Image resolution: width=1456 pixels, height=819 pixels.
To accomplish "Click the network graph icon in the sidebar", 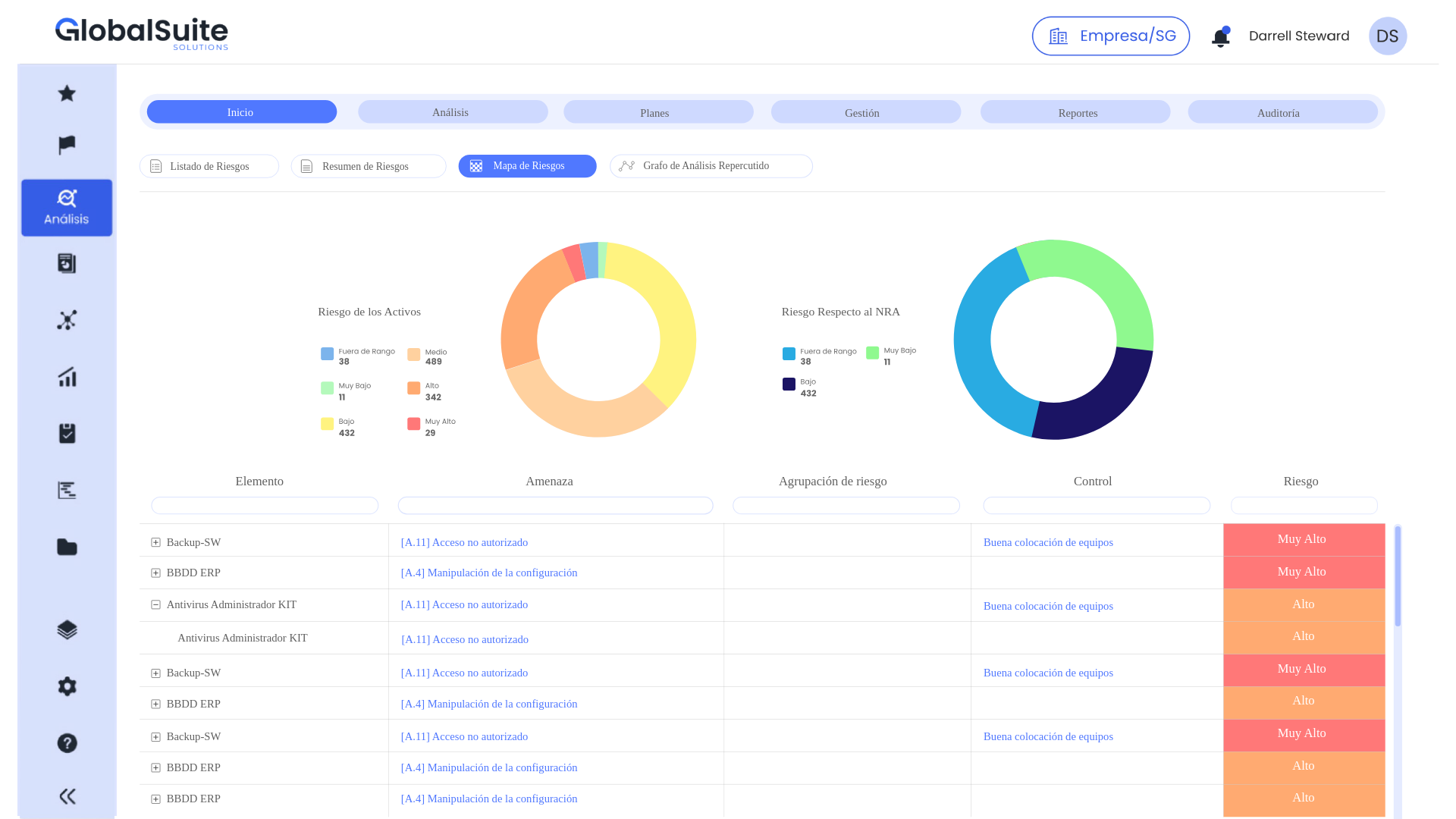I will [67, 320].
